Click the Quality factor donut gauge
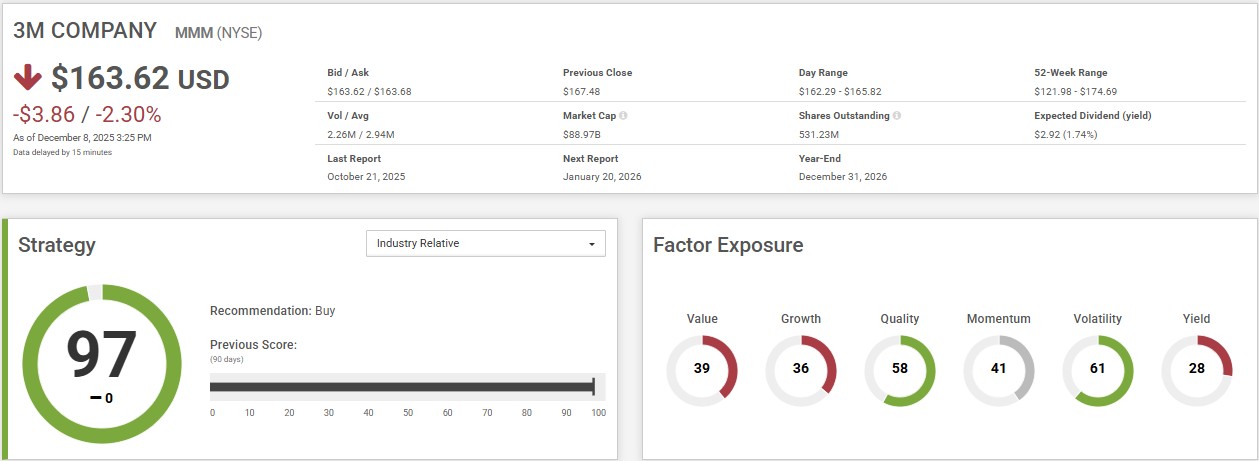The image size is (1259, 461). (x=899, y=370)
